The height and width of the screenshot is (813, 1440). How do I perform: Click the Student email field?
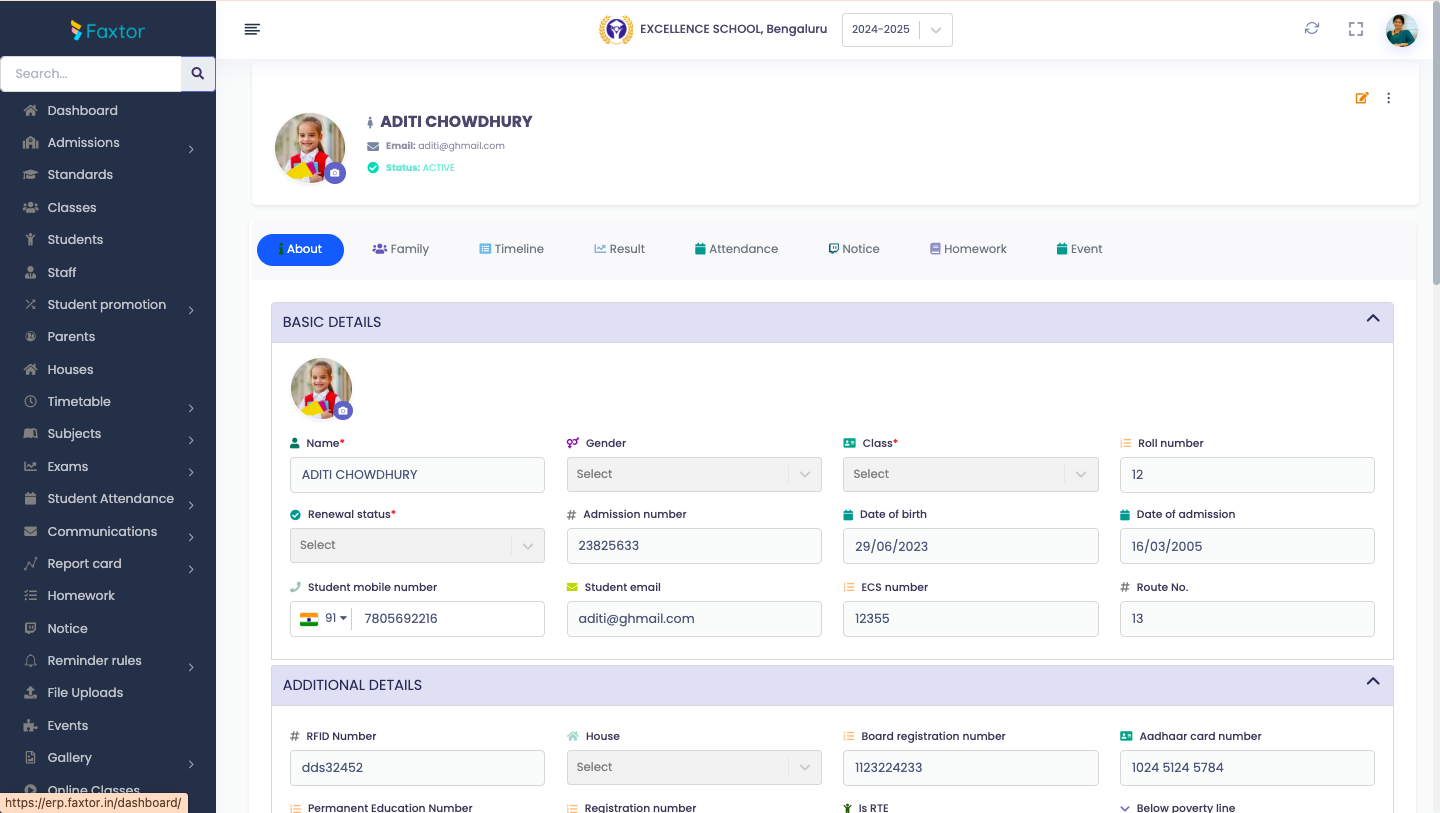pos(694,619)
